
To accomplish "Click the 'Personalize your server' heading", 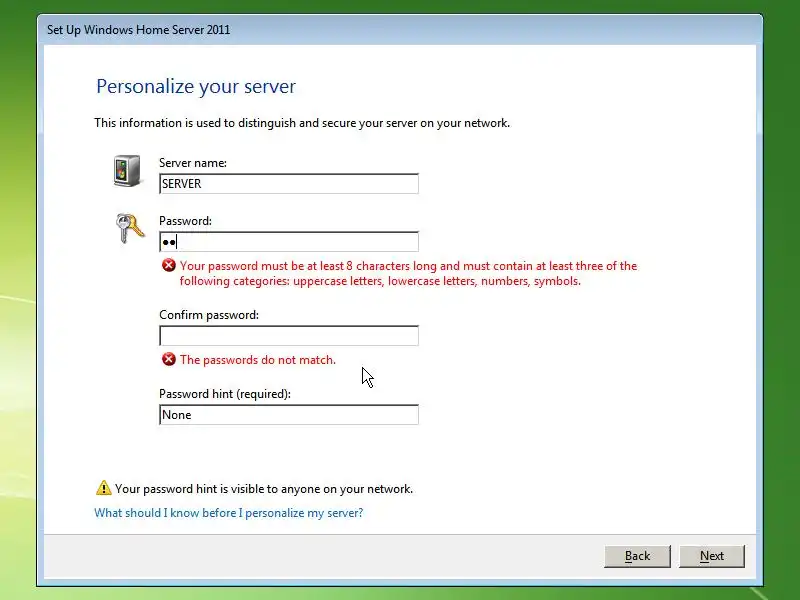I will pos(196,86).
